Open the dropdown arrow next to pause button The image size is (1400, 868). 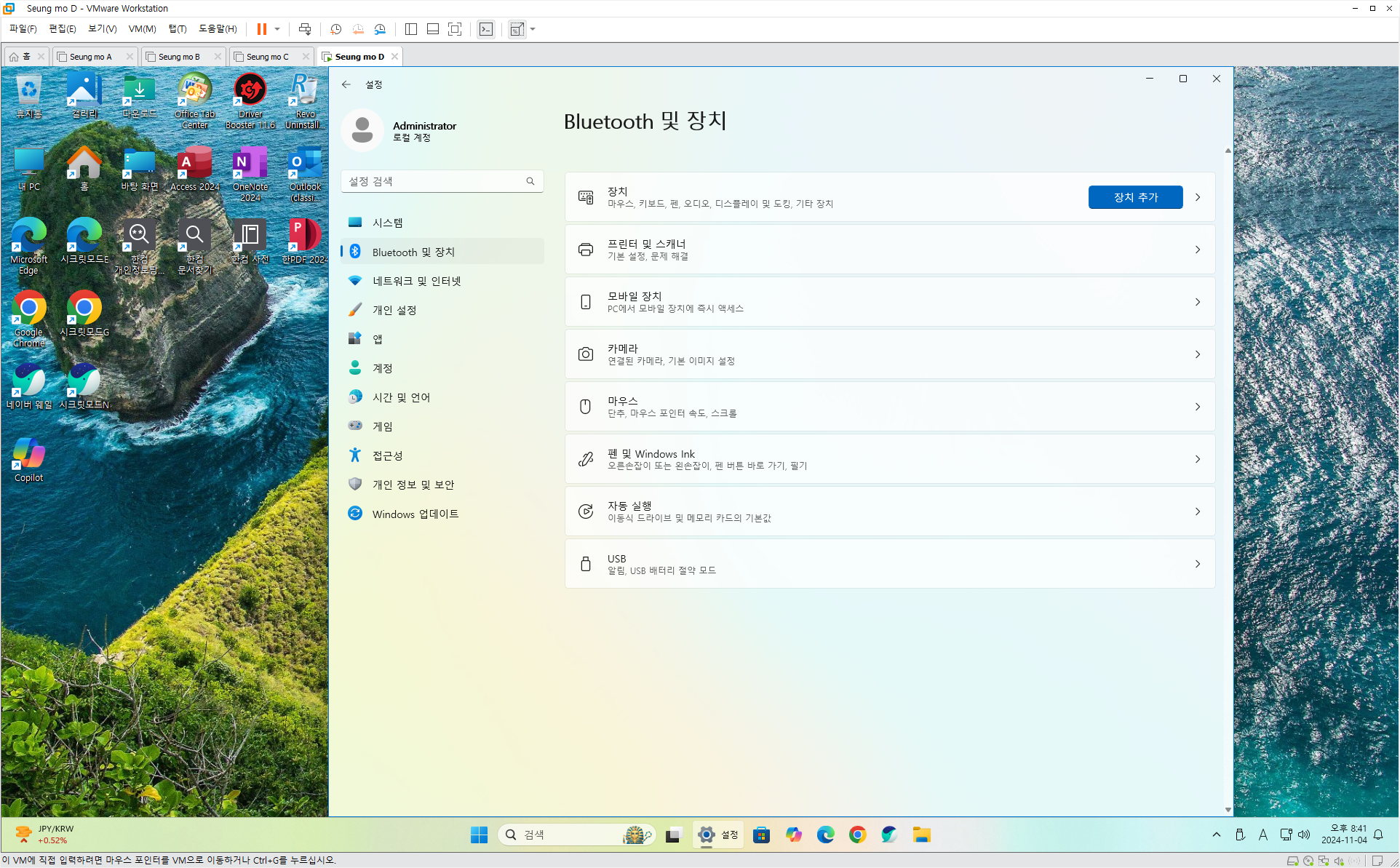[277, 29]
